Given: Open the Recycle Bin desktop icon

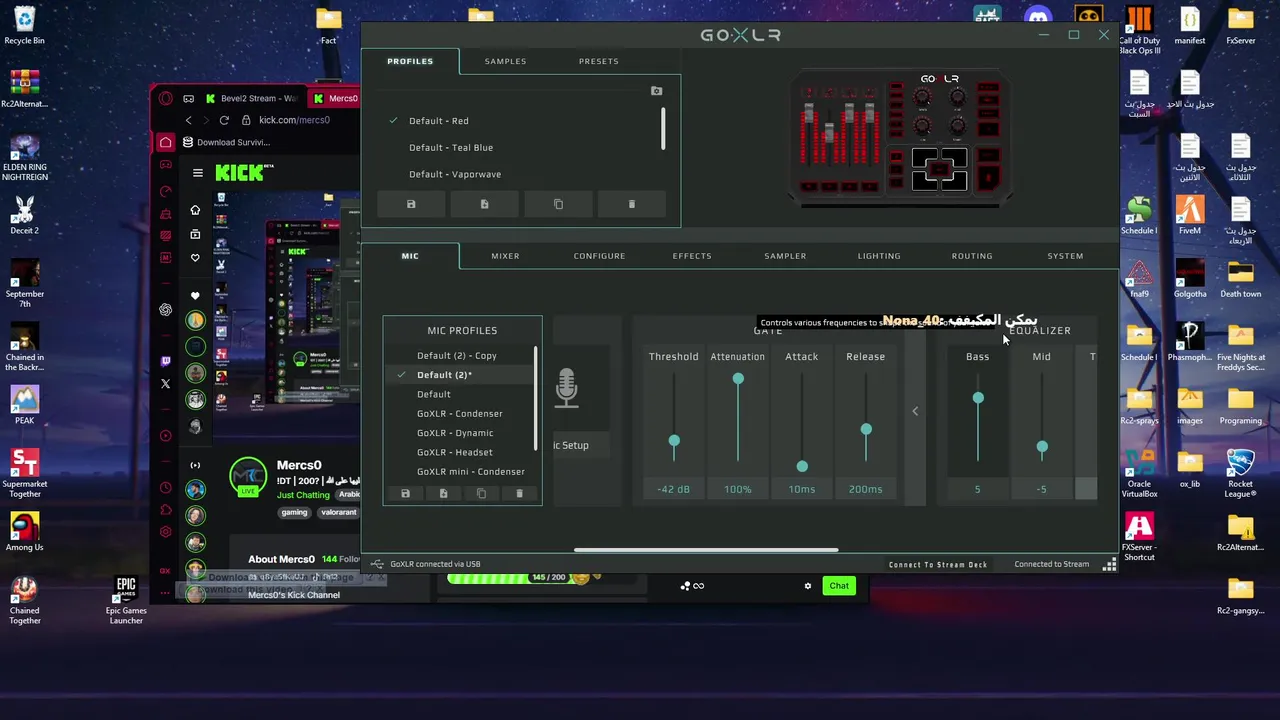Looking at the screenshot, I should [x=24, y=26].
